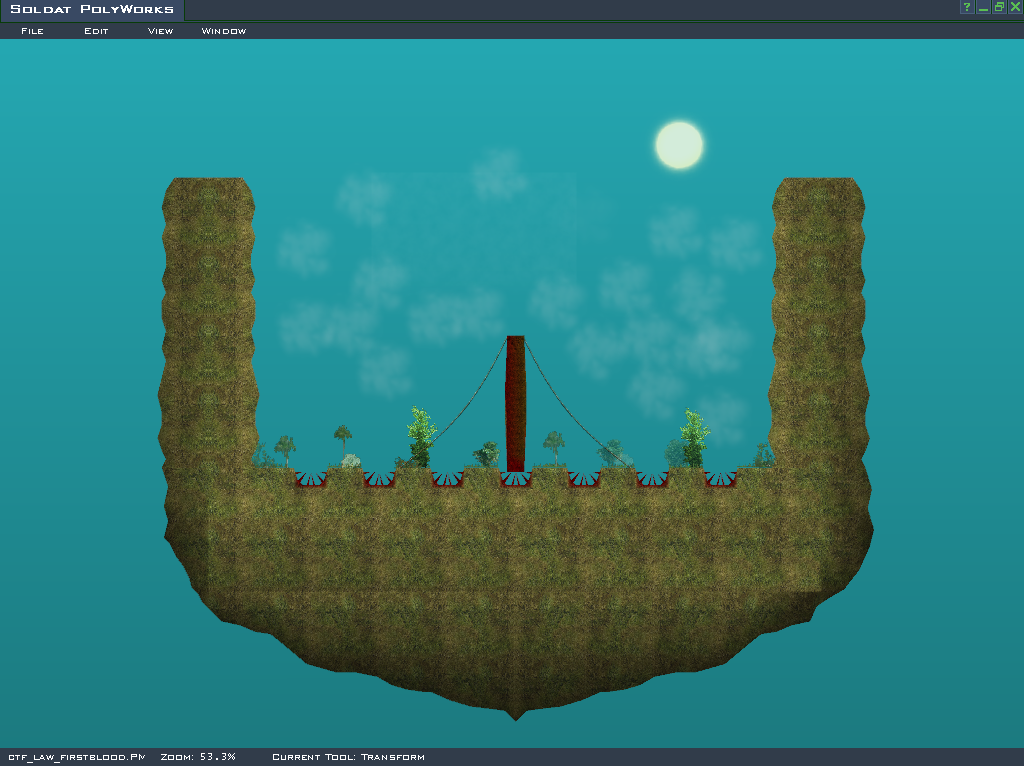Minimize the PolyWorks window
Image resolution: width=1024 pixels, height=768 pixels.
983,7
